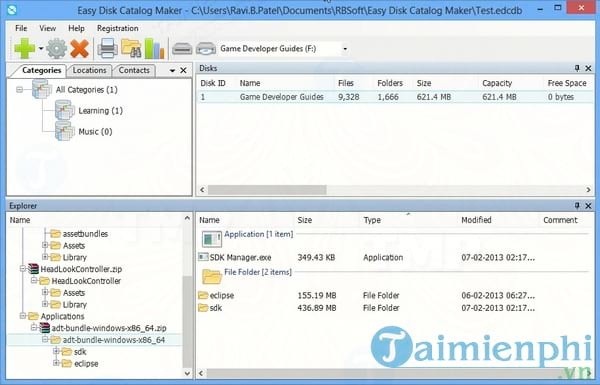Click the File Folder [2 items] group header
Screen dimensions: 600x385
pyautogui.click(x=258, y=272)
